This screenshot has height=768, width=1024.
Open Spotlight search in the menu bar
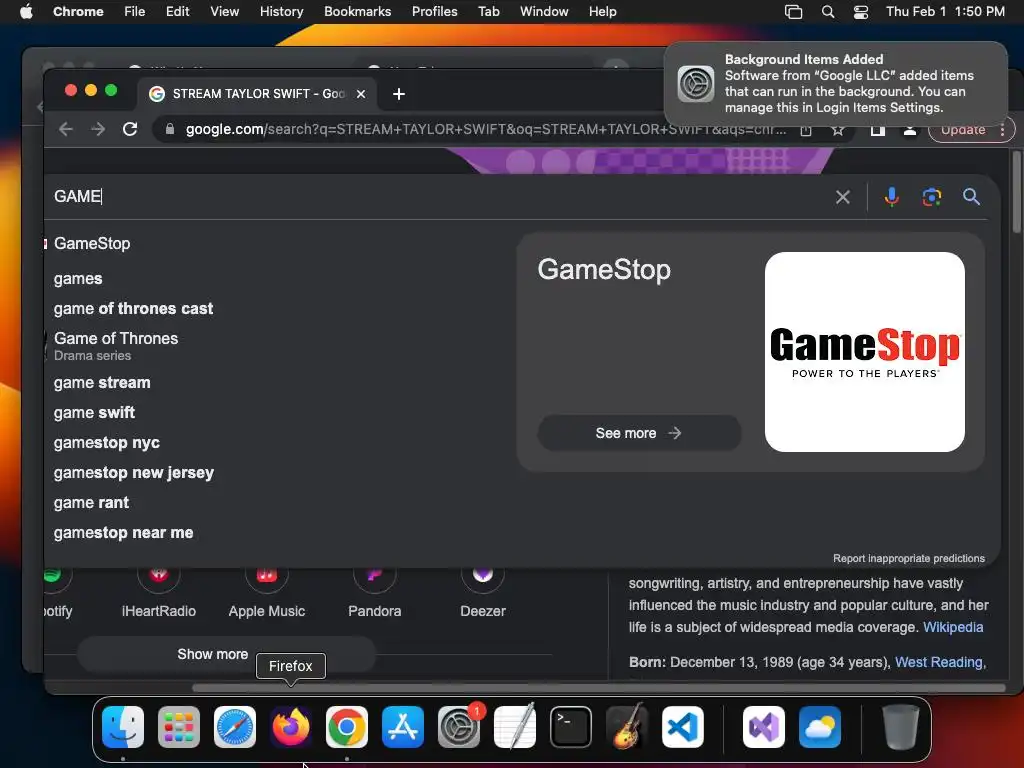[827, 12]
